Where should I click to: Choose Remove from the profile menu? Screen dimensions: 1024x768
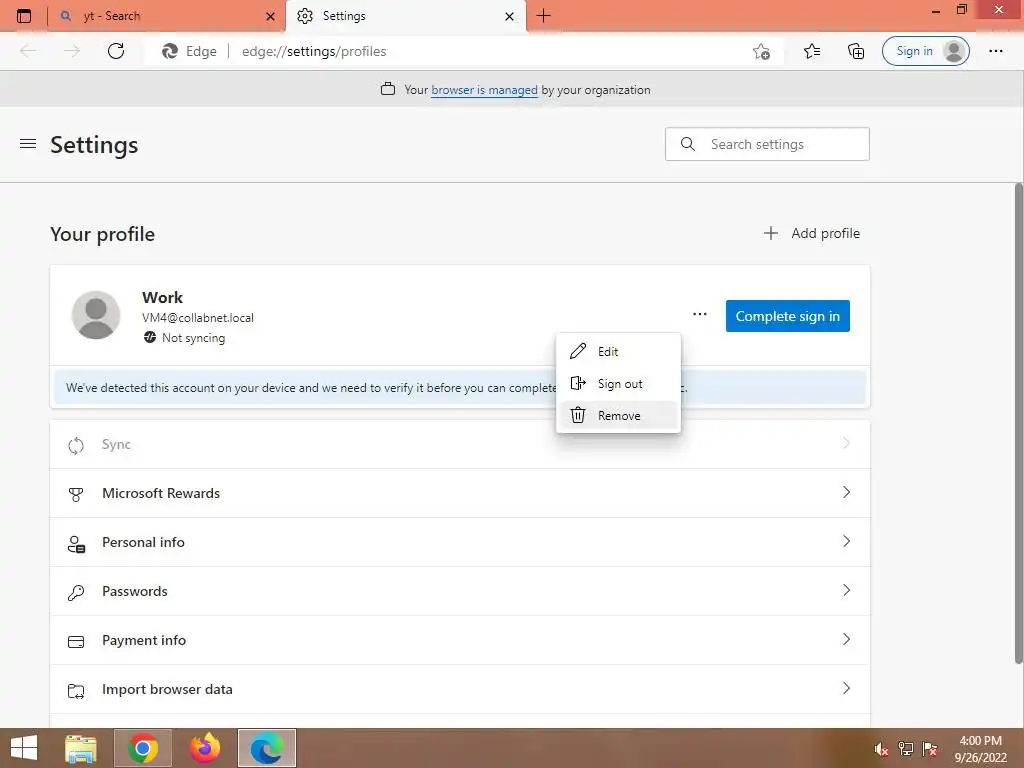[618, 415]
